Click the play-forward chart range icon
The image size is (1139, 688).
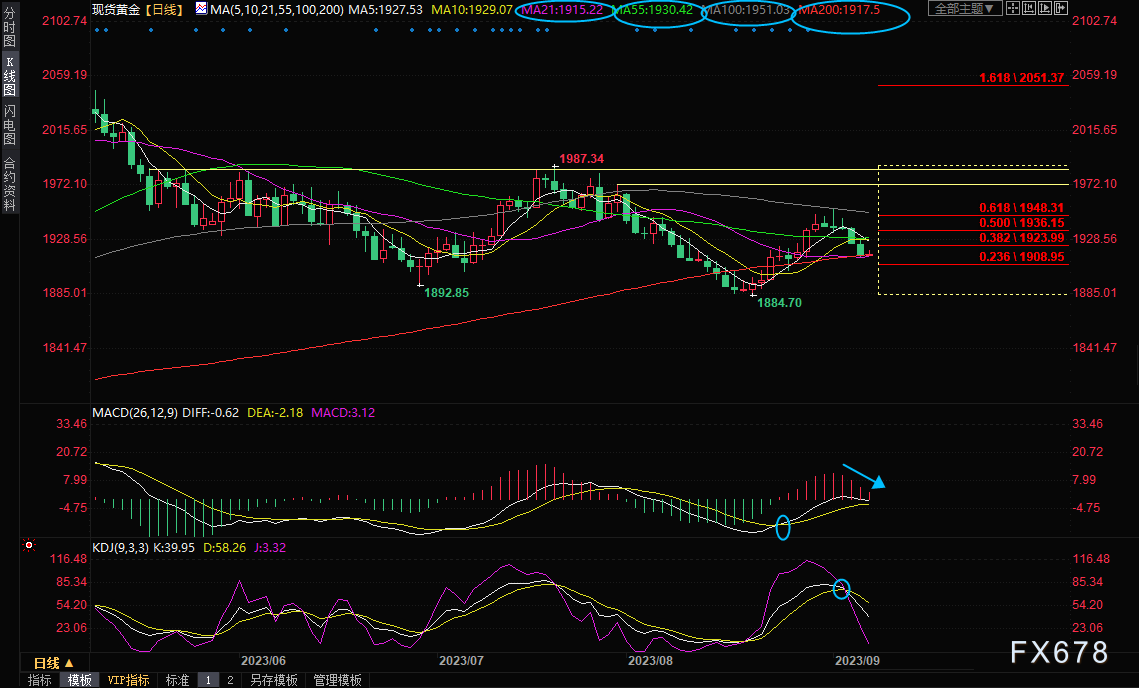[1045, 9]
